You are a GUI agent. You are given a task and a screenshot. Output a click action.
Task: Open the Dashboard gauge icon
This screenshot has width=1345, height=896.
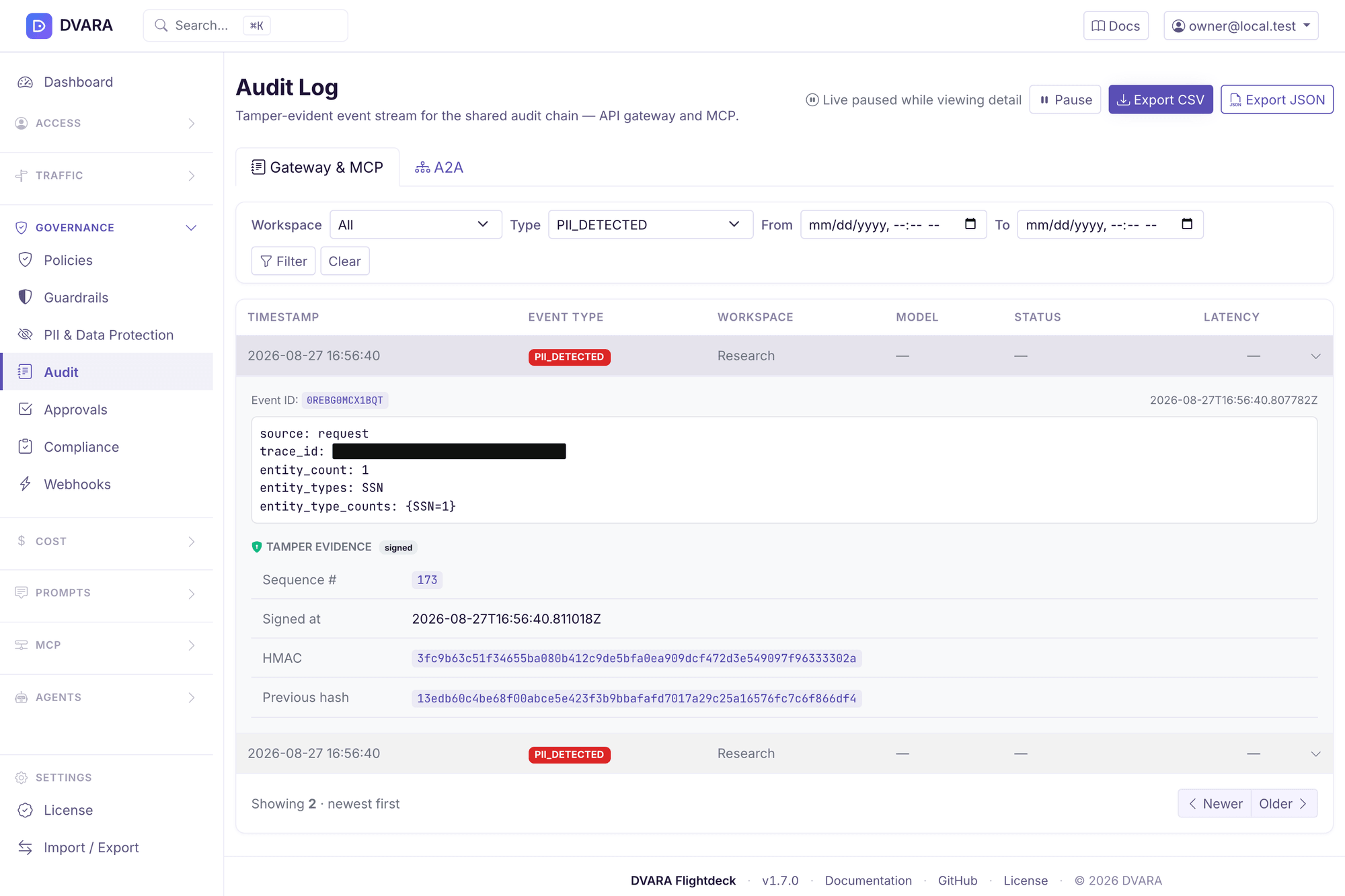tap(26, 82)
